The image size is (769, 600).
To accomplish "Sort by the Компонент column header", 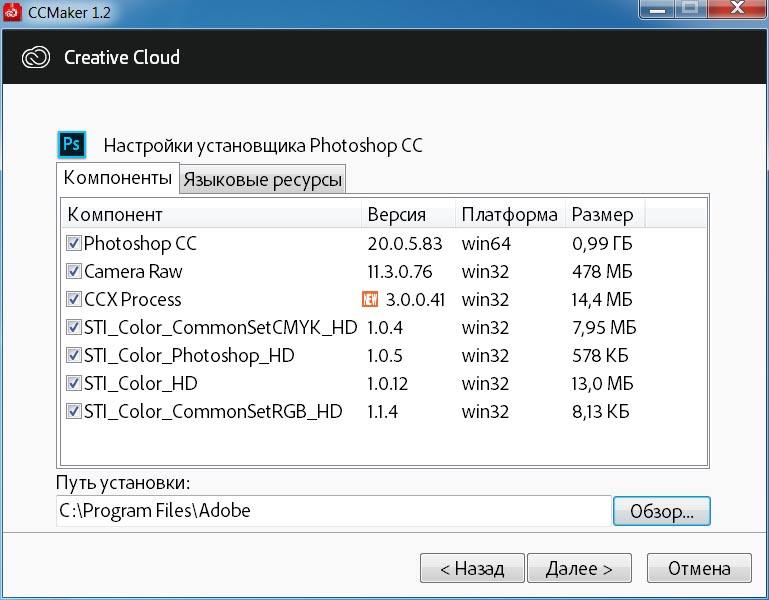I will pyautogui.click(x=212, y=214).
